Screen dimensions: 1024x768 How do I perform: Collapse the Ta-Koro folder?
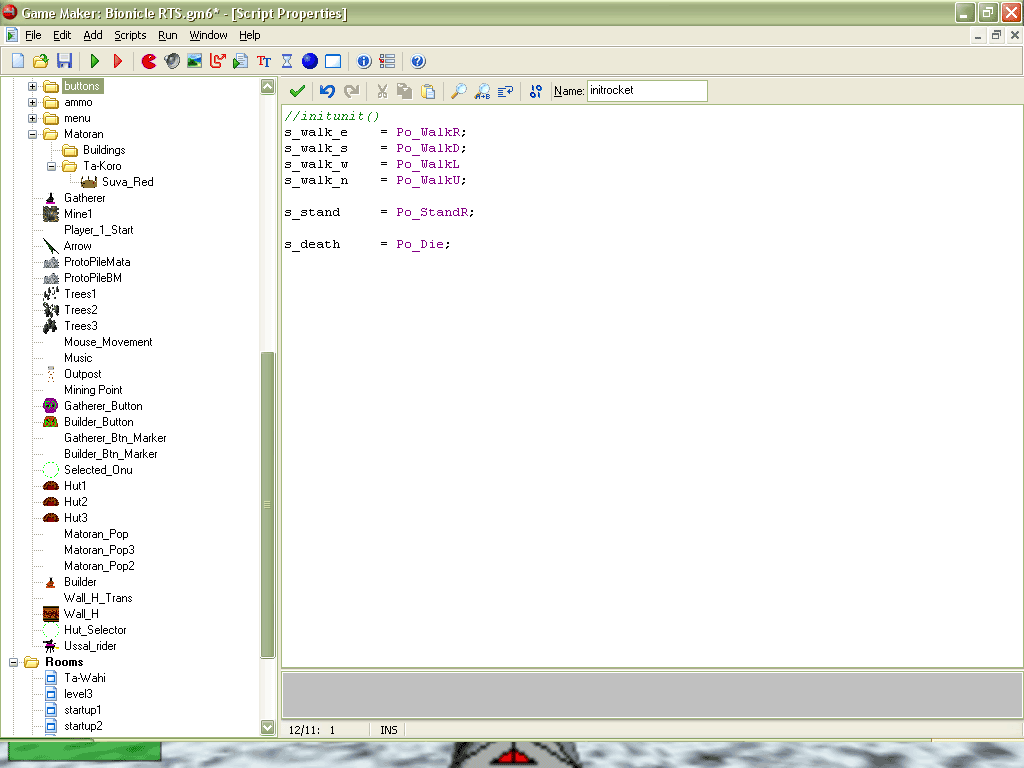tap(49, 165)
